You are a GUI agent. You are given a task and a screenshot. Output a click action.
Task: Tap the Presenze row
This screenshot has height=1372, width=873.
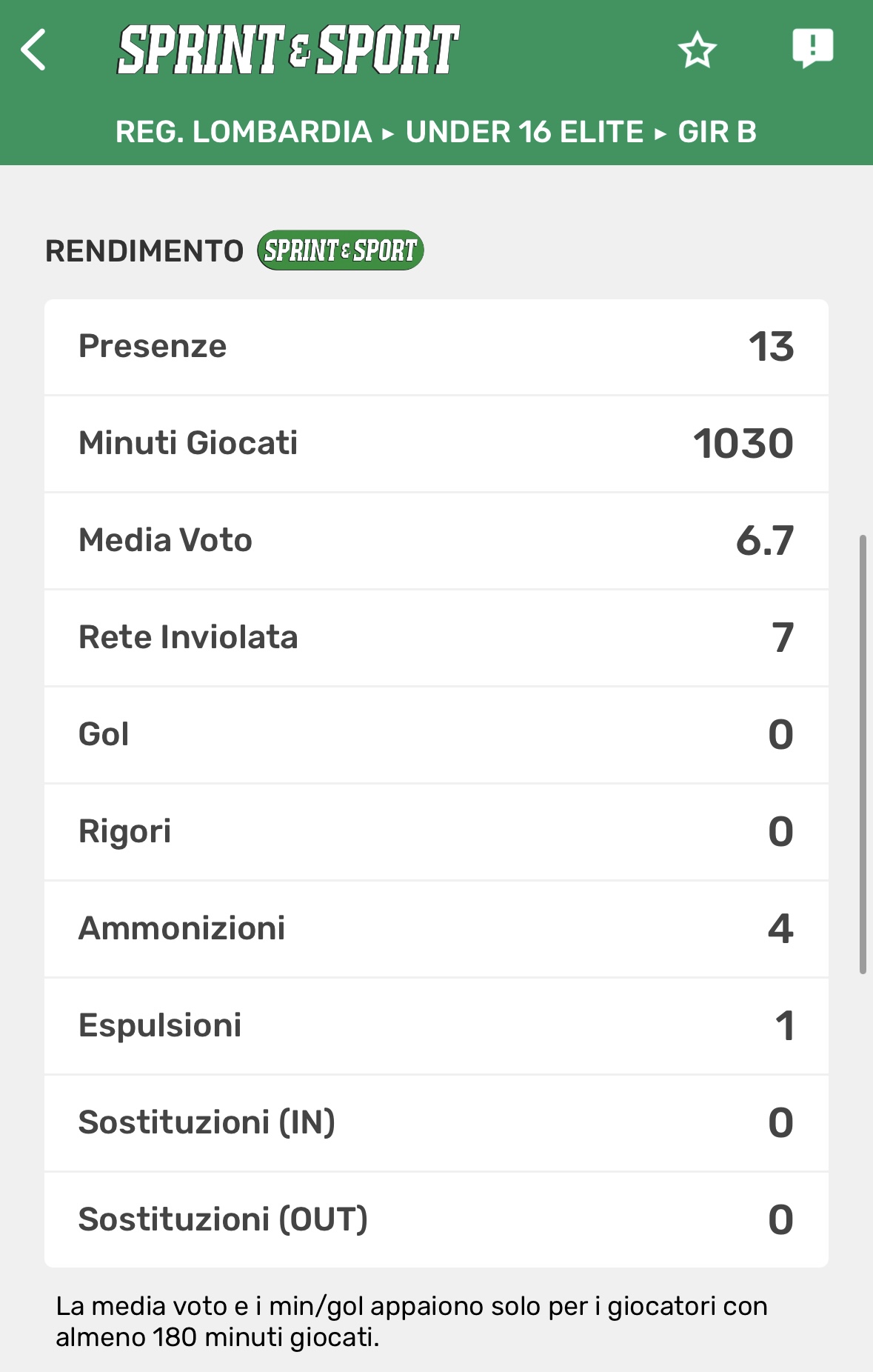(436, 347)
